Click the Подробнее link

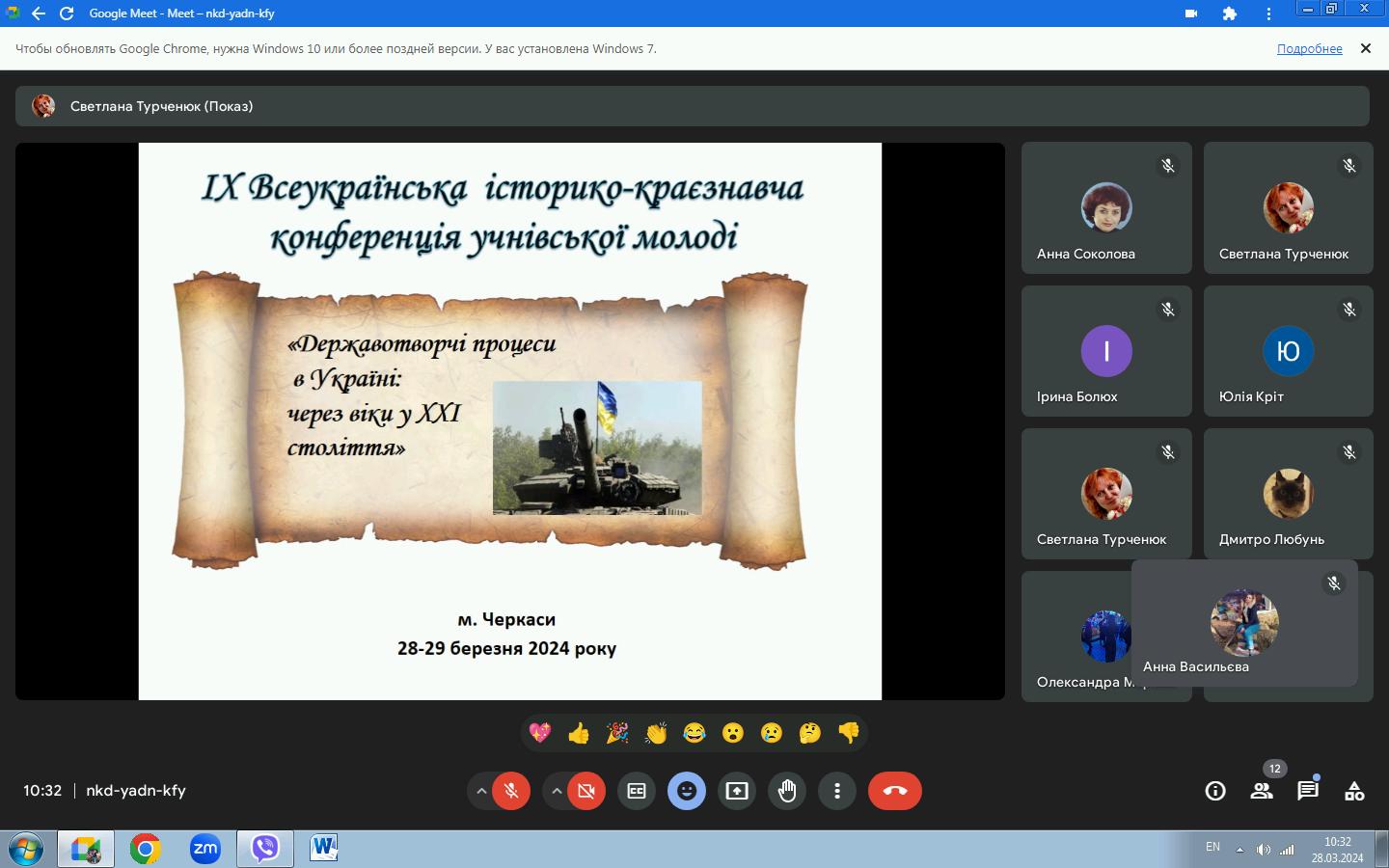(1309, 49)
